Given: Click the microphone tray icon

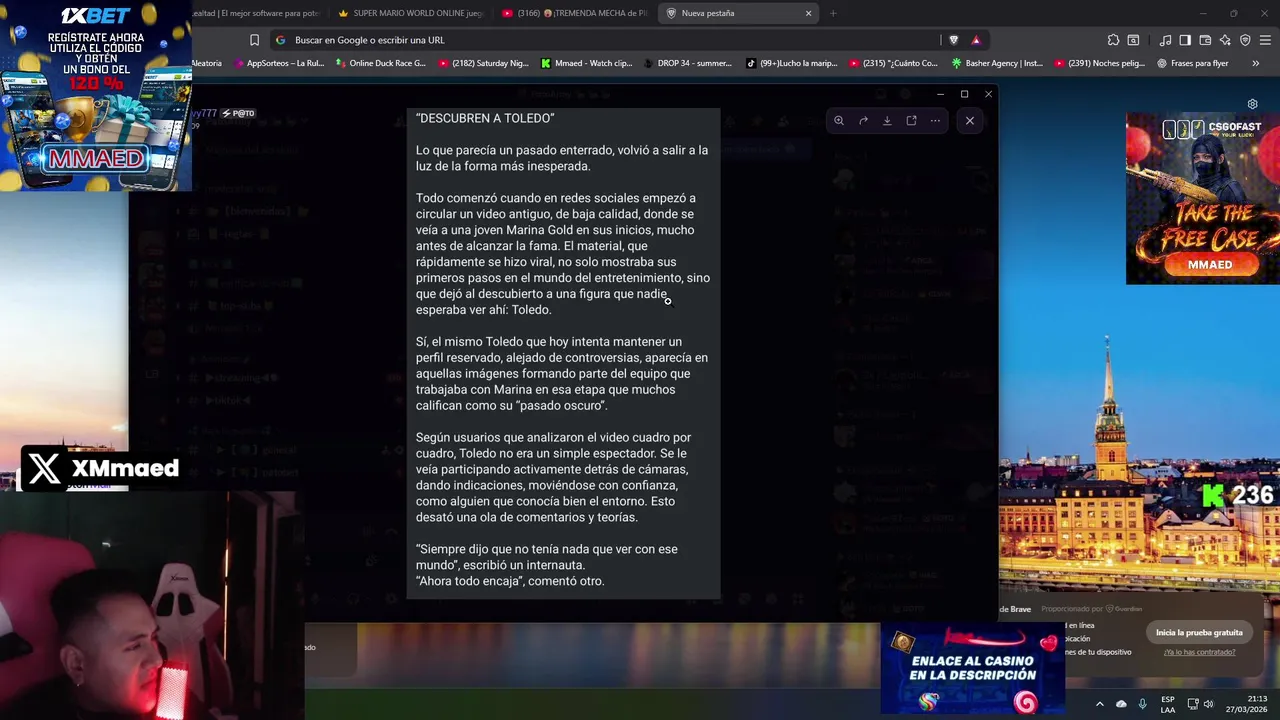Looking at the screenshot, I should [1142, 704].
